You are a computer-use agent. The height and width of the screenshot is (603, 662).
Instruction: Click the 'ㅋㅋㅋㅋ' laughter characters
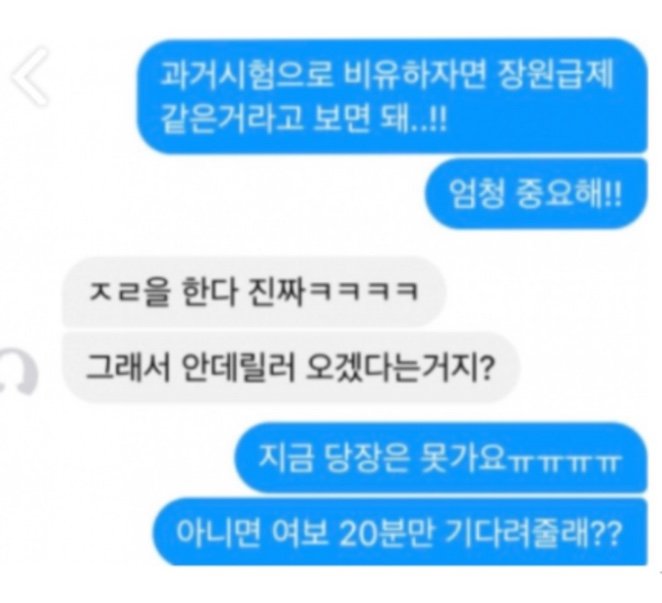[364, 291]
